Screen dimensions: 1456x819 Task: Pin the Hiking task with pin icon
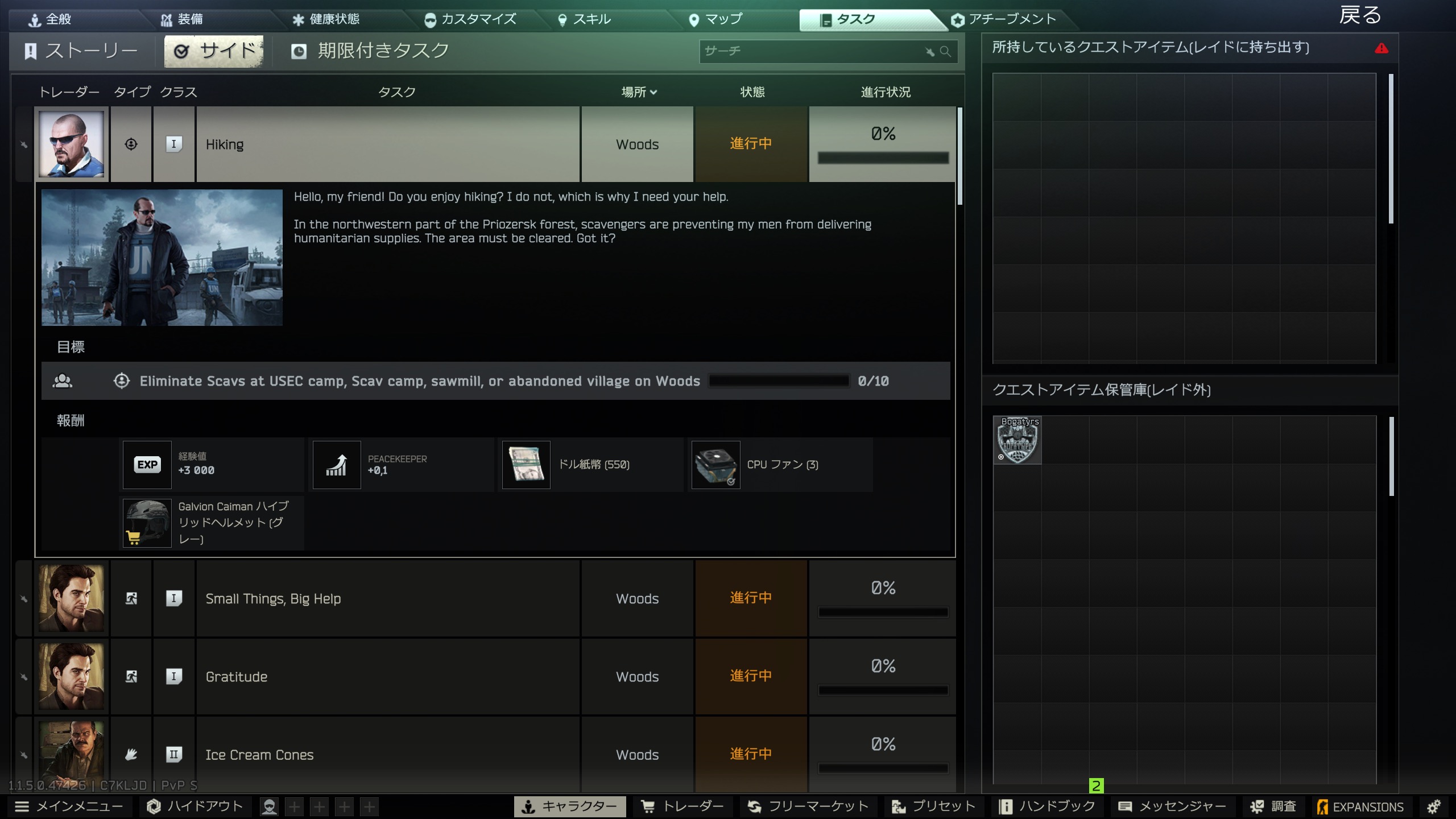(24, 144)
